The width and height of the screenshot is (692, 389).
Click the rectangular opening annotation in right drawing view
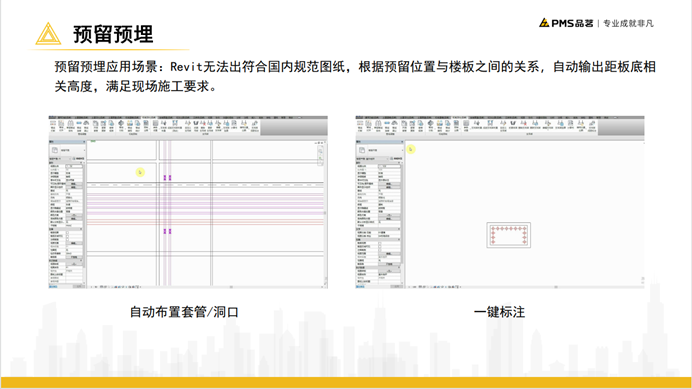508,235
